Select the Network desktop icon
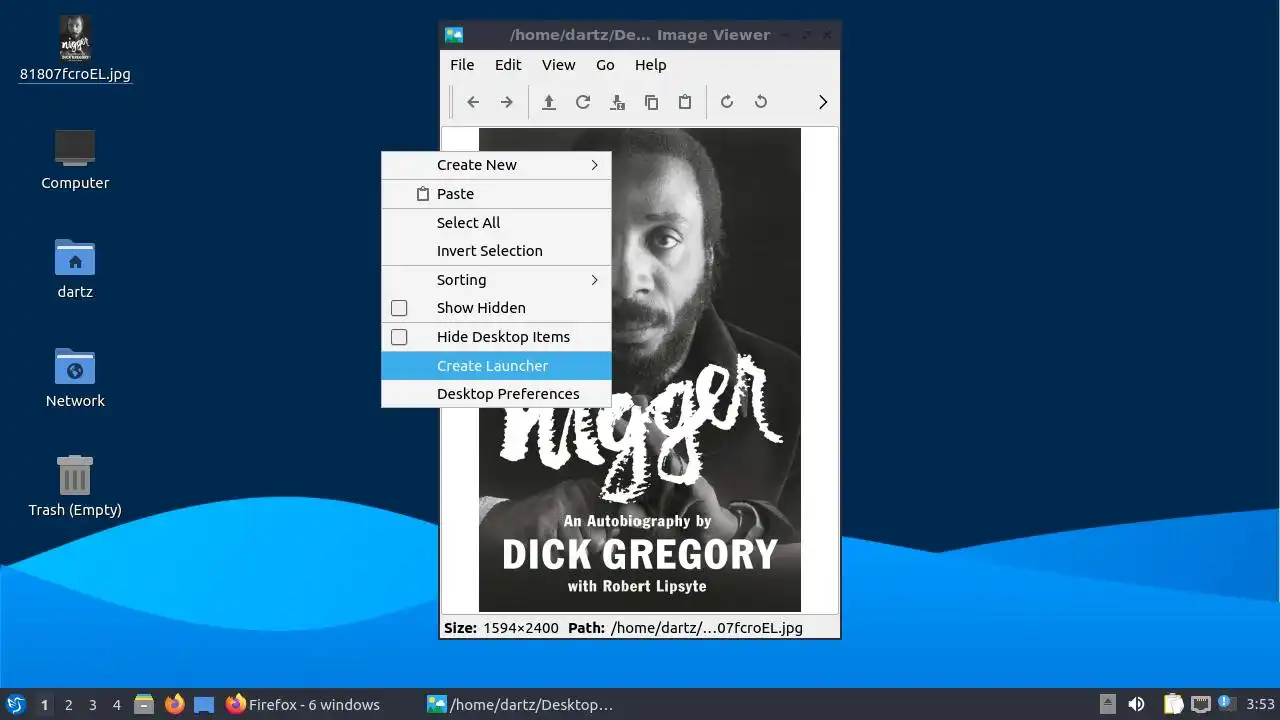This screenshot has width=1280, height=720. pos(75,367)
